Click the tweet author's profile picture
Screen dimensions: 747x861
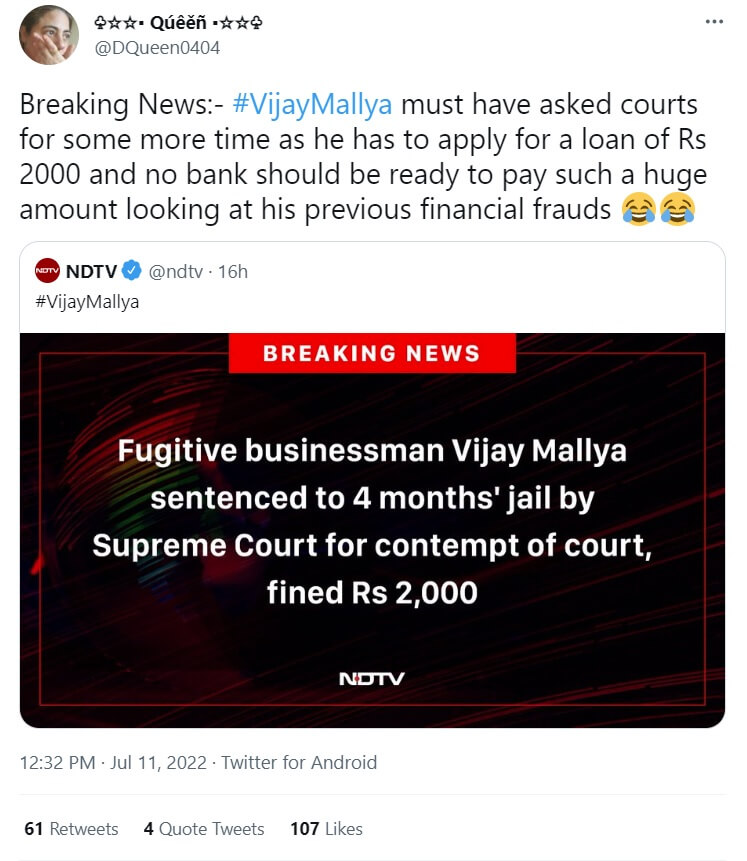49,35
